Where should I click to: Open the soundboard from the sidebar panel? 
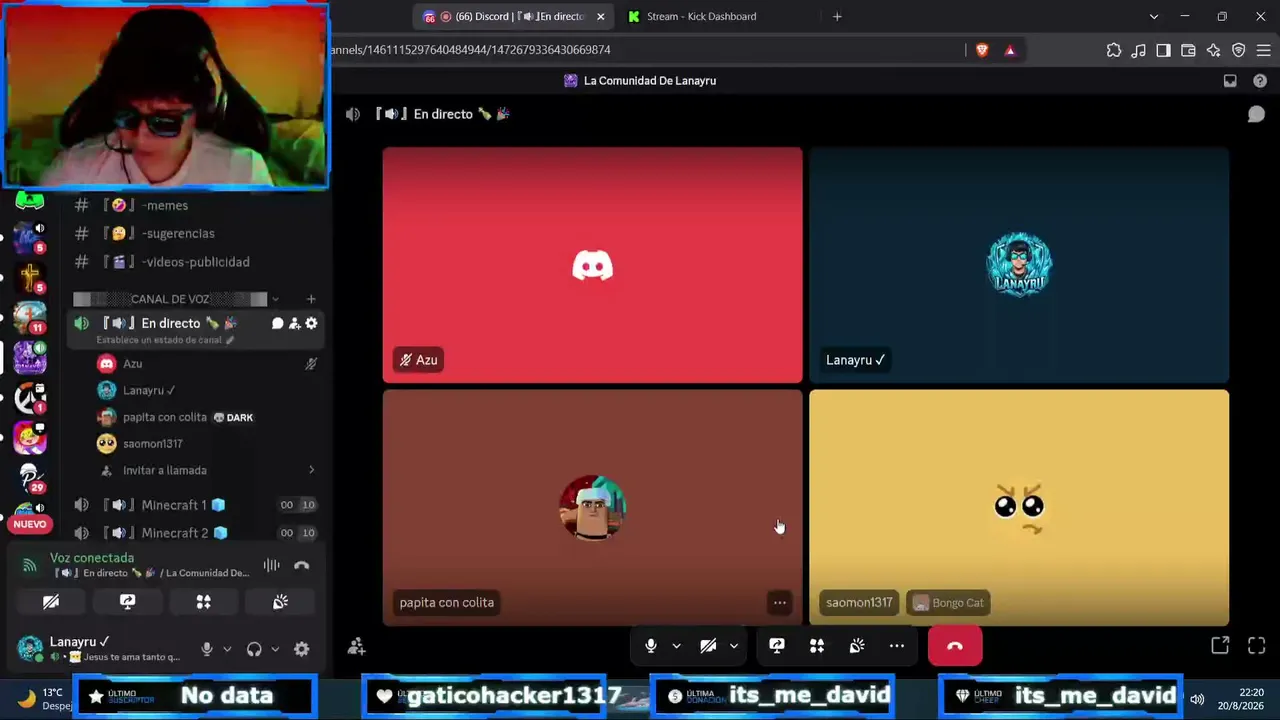281,602
